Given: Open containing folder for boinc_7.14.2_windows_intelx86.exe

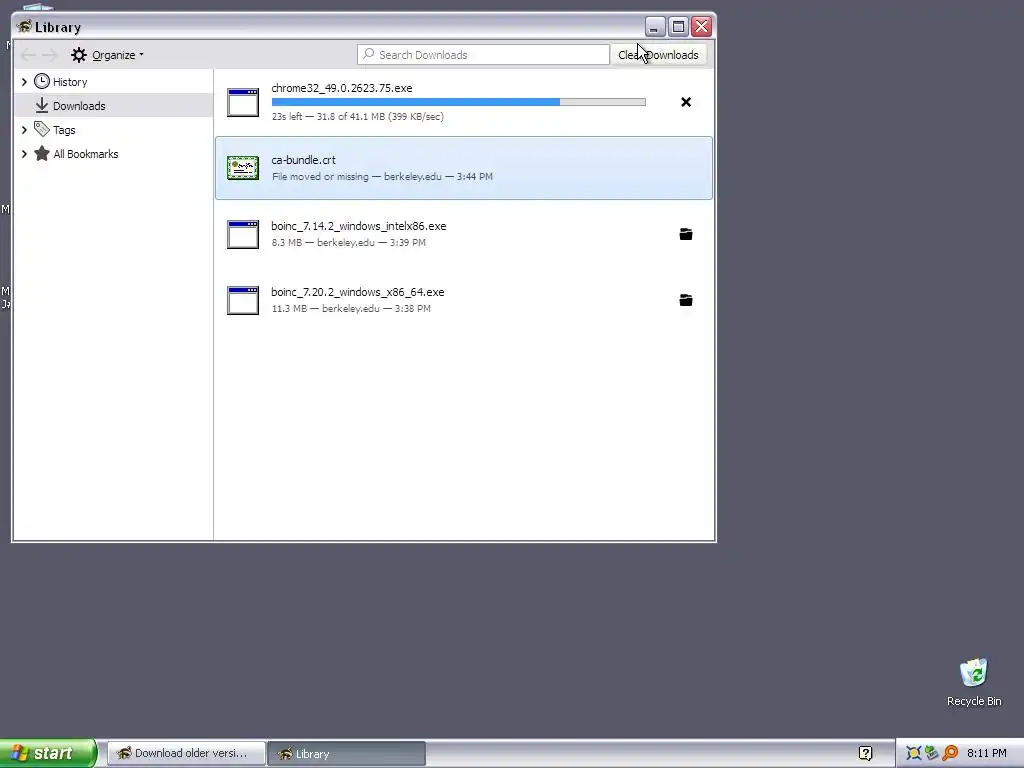Looking at the screenshot, I should (686, 234).
